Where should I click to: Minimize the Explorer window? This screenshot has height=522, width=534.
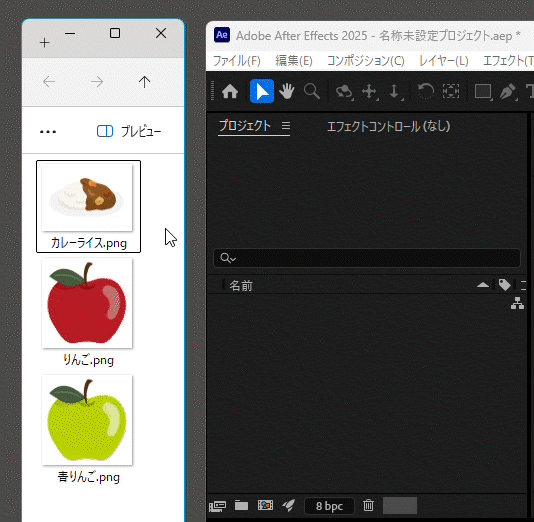(x=70, y=33)
